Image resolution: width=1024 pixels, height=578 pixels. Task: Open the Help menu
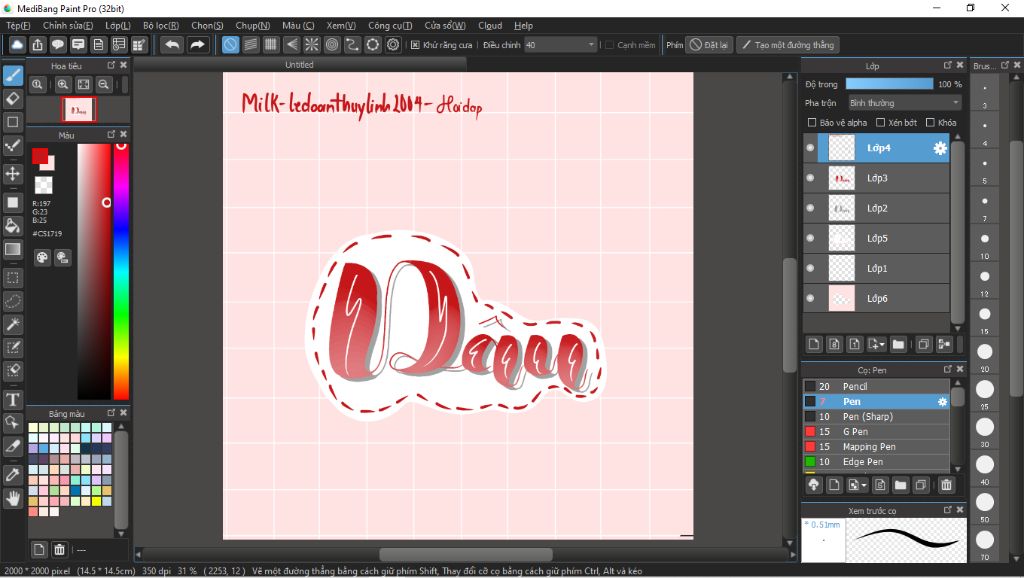pos(523,25)
